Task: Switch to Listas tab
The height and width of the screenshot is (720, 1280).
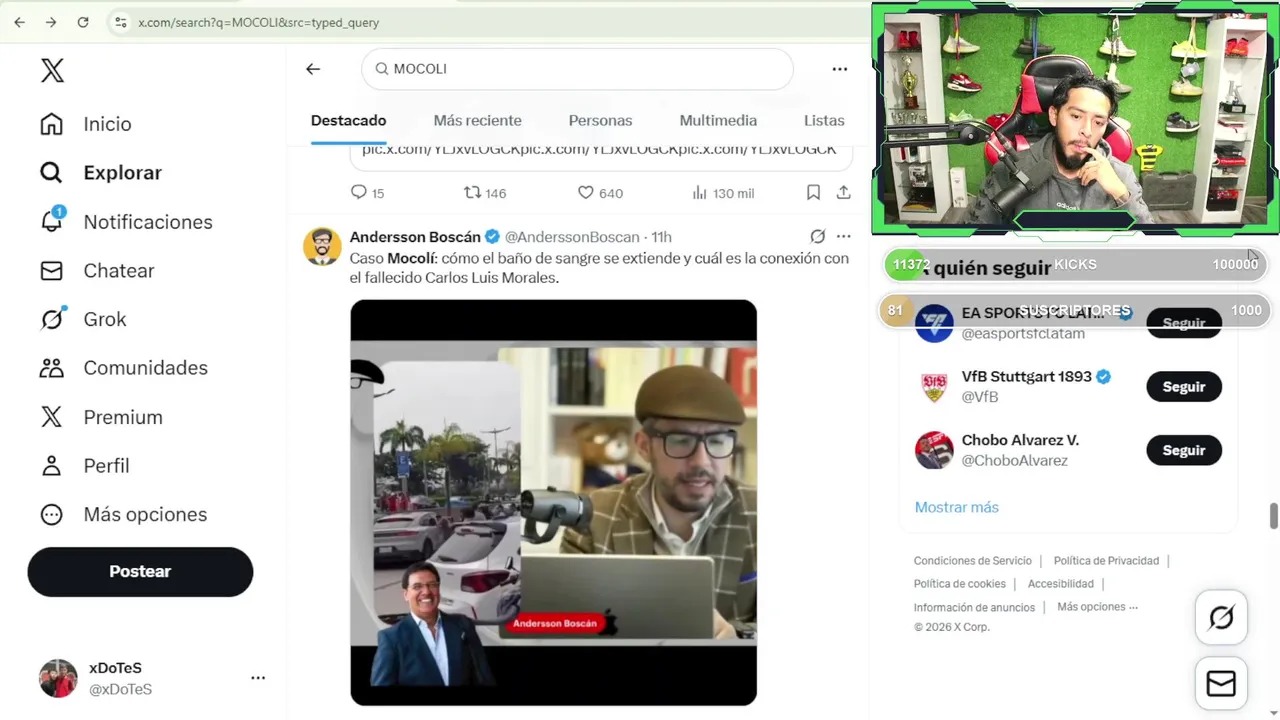Action: pos(824,121)
